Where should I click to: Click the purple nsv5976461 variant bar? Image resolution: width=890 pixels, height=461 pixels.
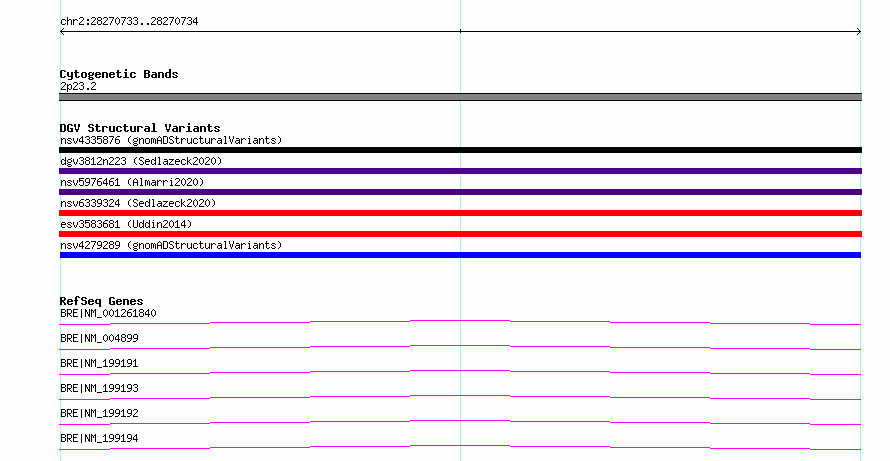point(460,192)
